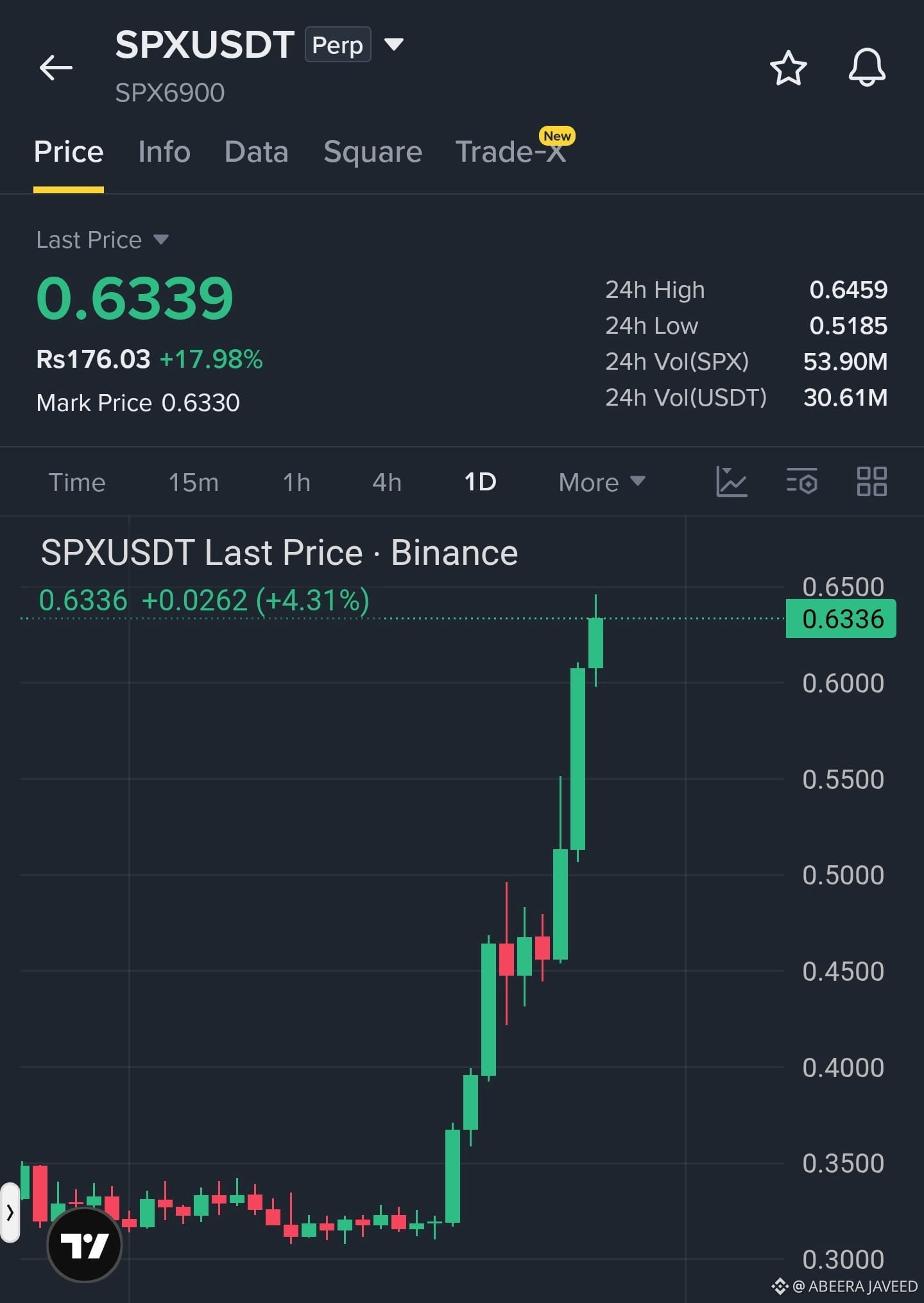Viewport: 924px width, 1303px height.
Task: Select the 4h timeframe
Action: click(x=387, y=482)
